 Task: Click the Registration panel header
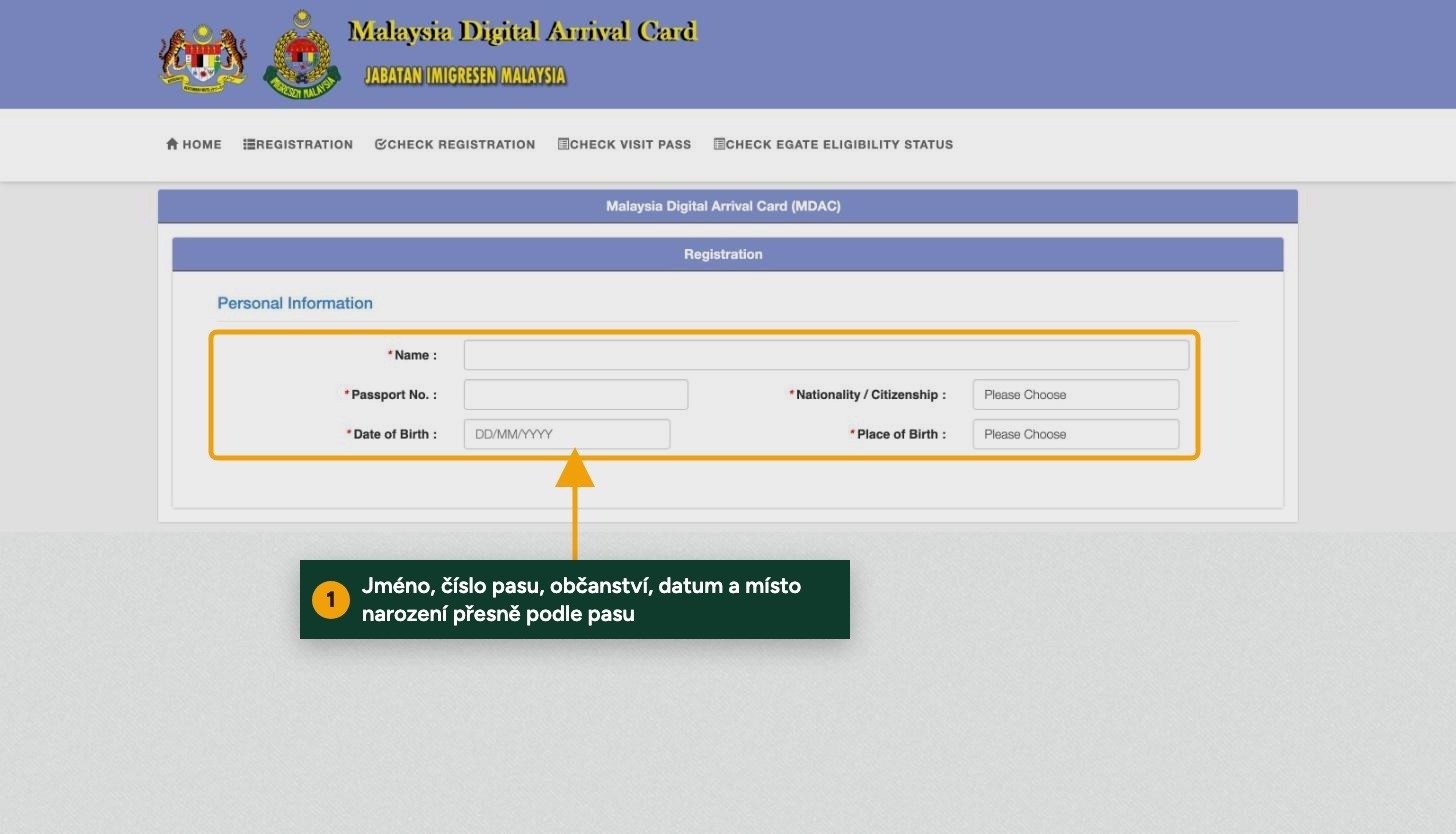click(x=728, y=254)
